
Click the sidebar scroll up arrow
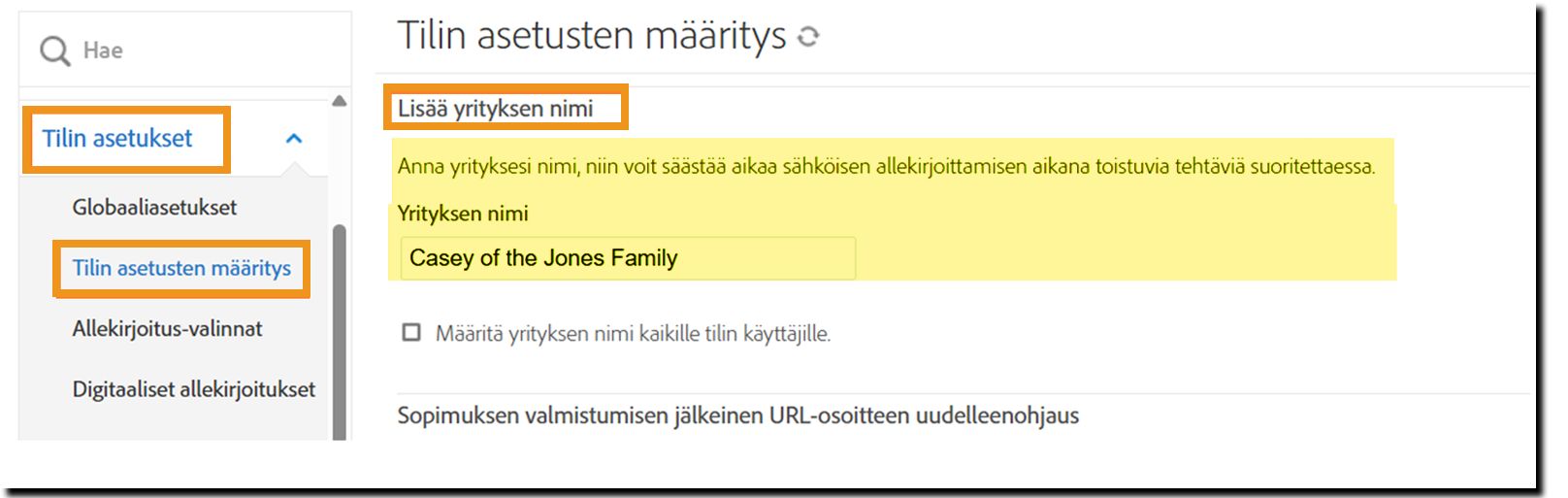[x=339, y=101]
